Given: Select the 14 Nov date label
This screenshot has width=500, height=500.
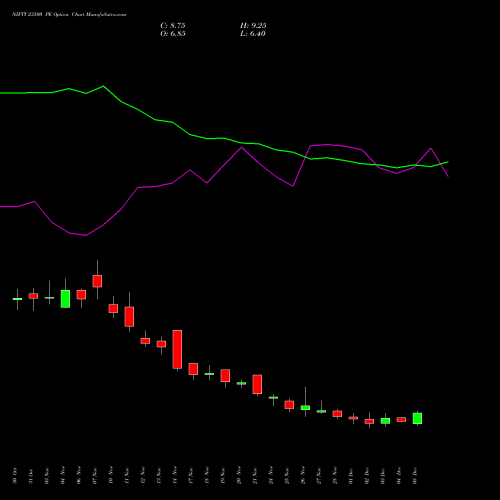Looking at the screenshot, I should (x=175, y=476).
